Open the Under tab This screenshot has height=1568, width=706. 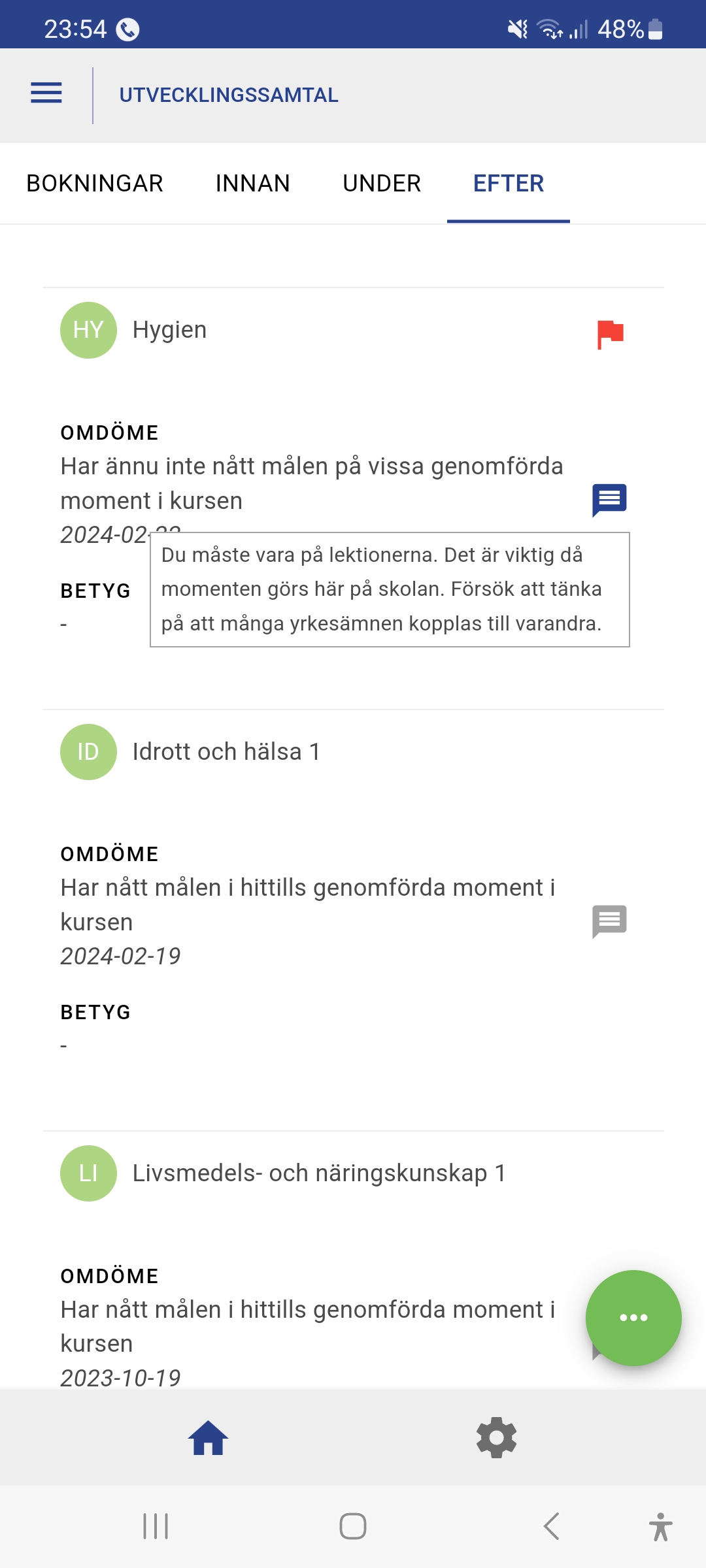[x=382, y=184]
